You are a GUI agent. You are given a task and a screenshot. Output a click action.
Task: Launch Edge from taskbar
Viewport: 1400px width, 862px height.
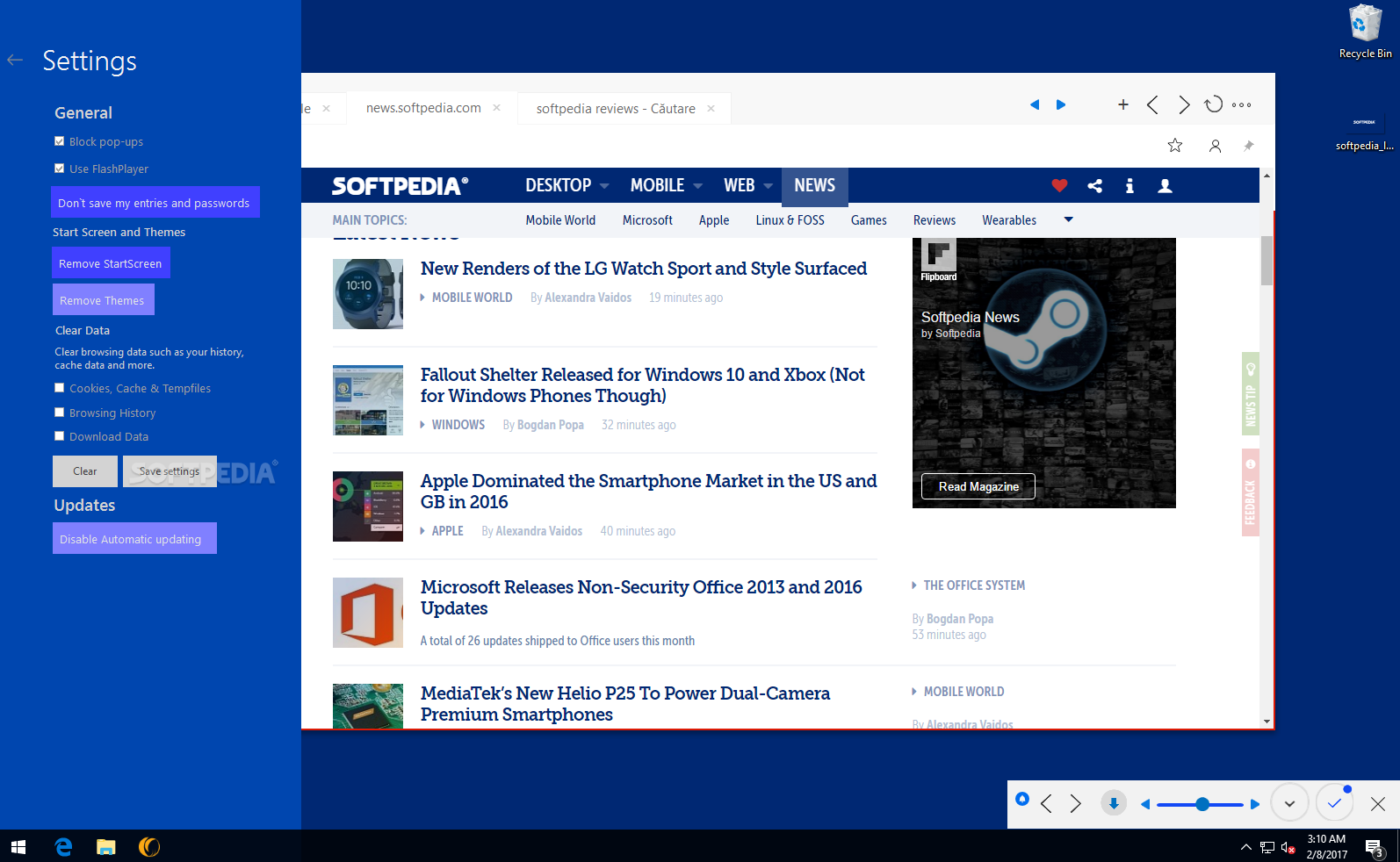click(63, 846)
